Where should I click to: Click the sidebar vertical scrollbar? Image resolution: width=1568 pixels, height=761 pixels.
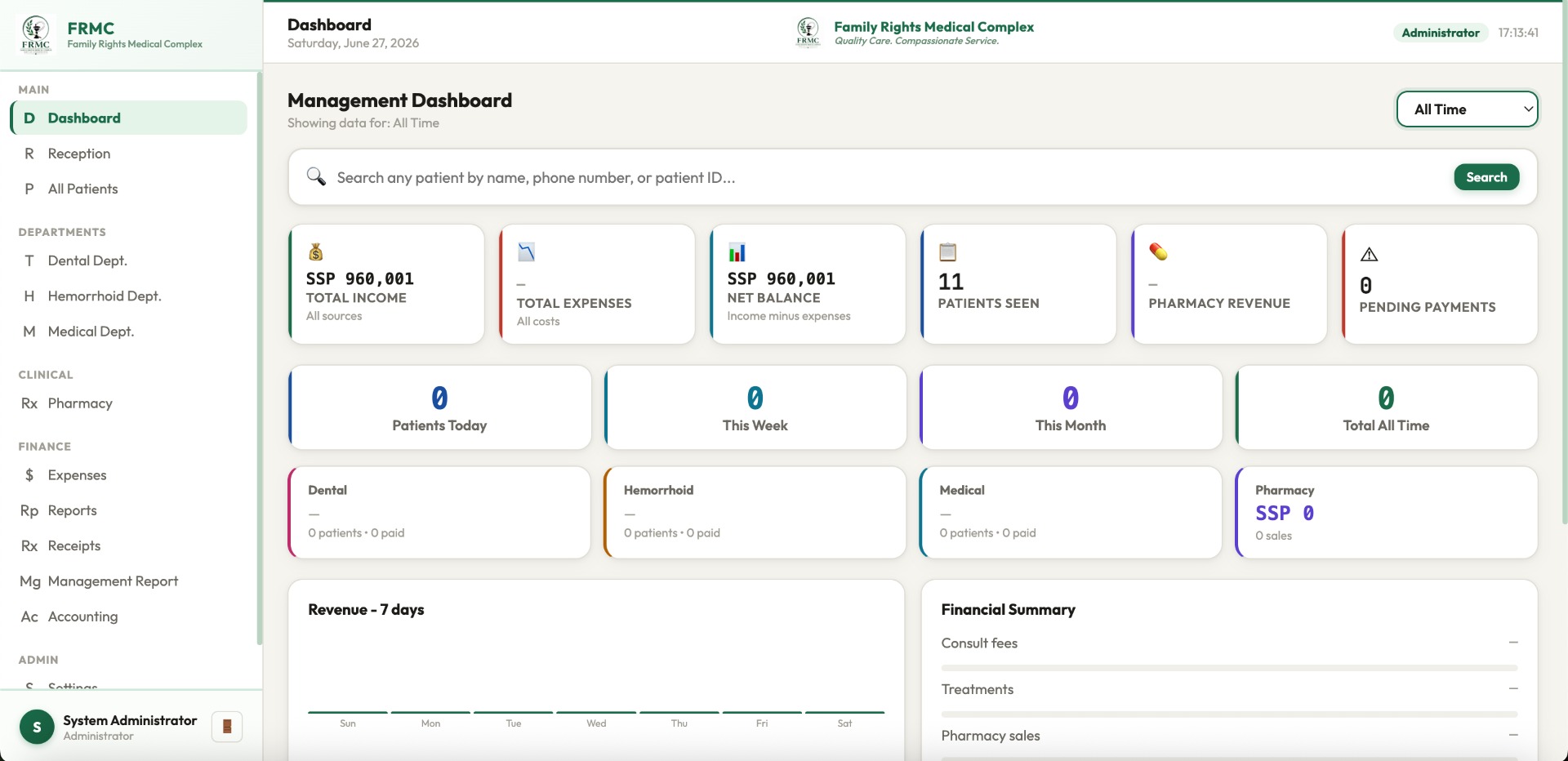(x=260, y=359)
